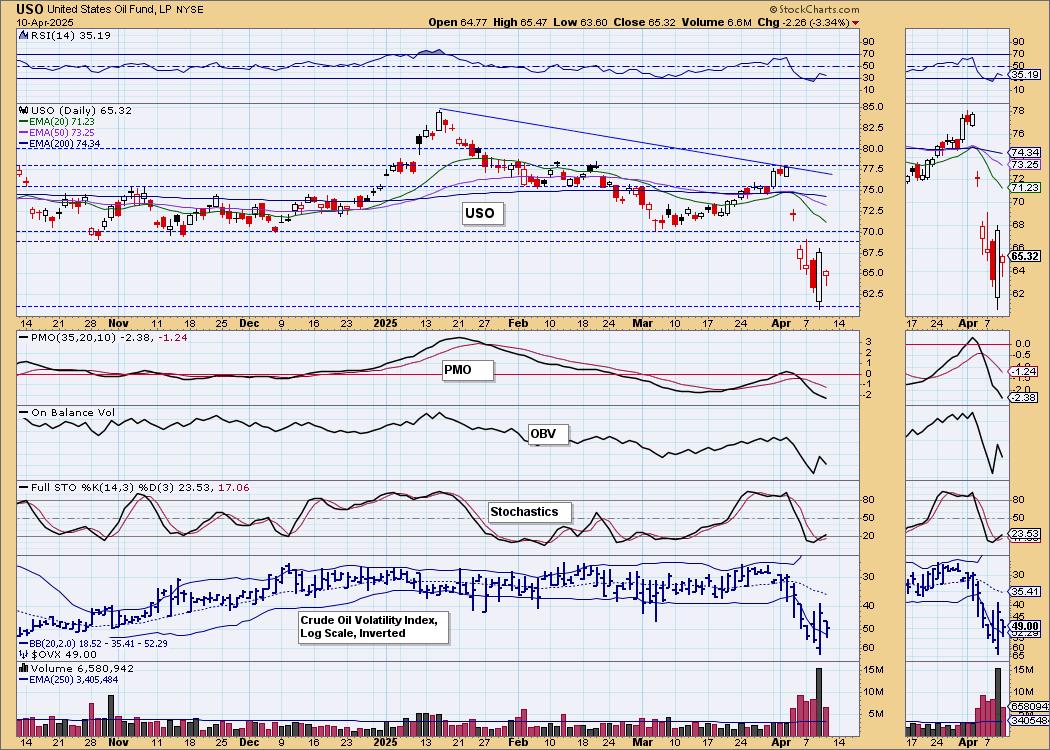
Task: Click the 62.5 price axis label
Action: pos(875,294)
